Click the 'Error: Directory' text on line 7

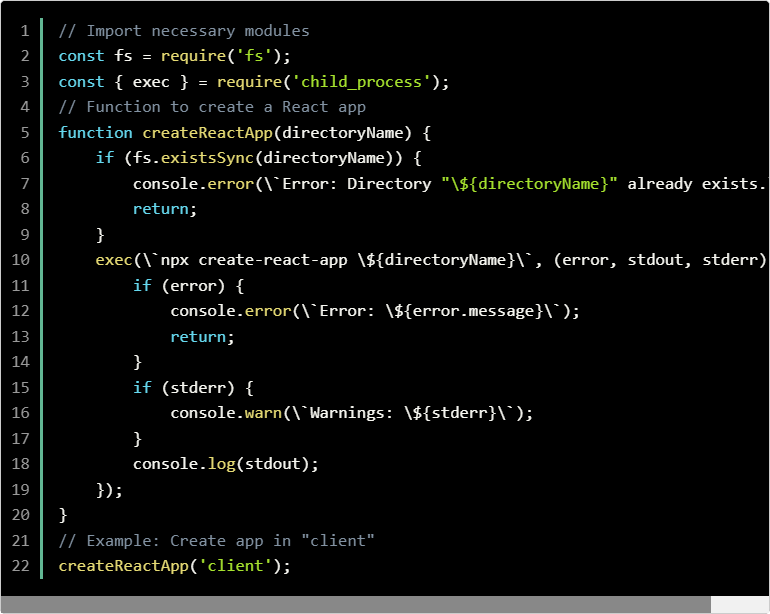pos(357,184)
